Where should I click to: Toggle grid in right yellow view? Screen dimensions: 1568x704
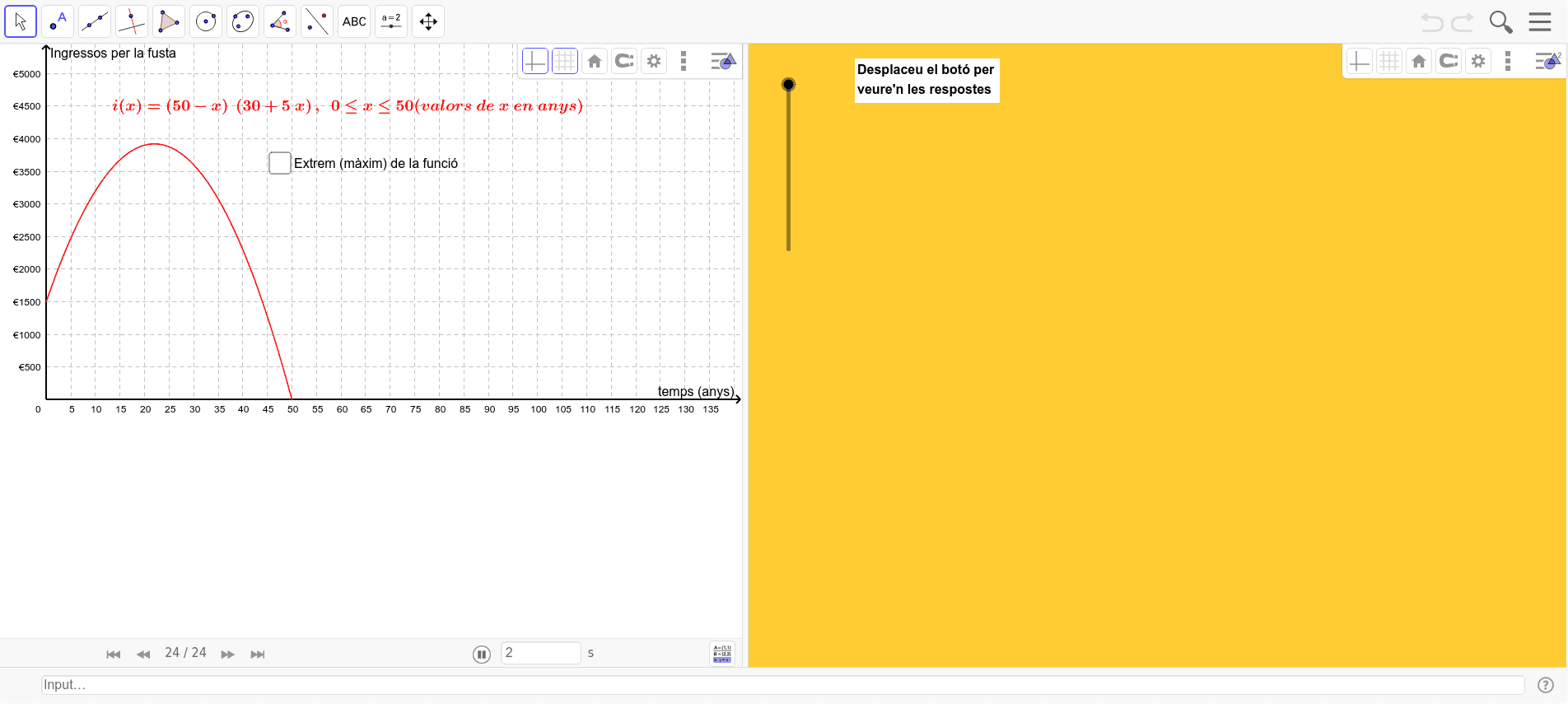click(x=1389, y=61)
